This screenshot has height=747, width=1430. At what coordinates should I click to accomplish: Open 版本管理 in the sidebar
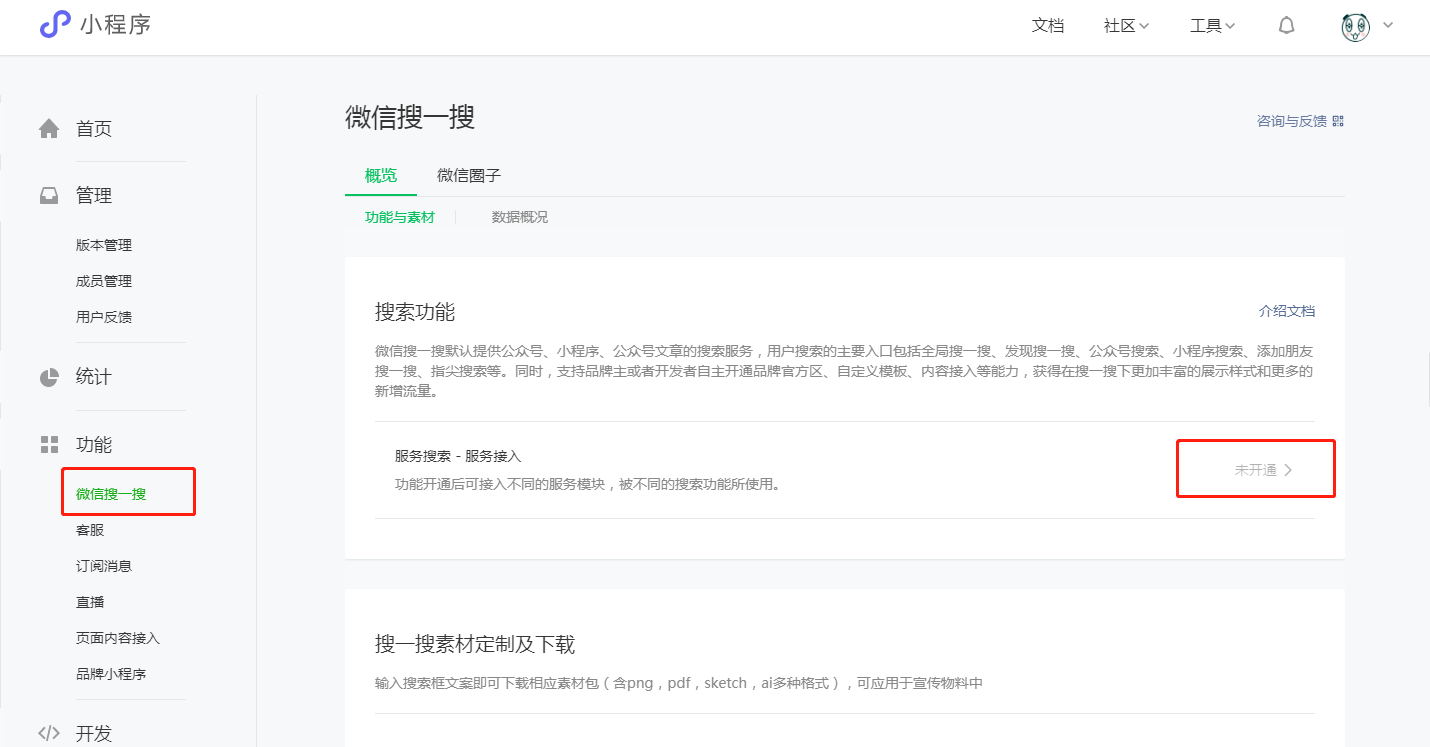click(x=104, y=245)
